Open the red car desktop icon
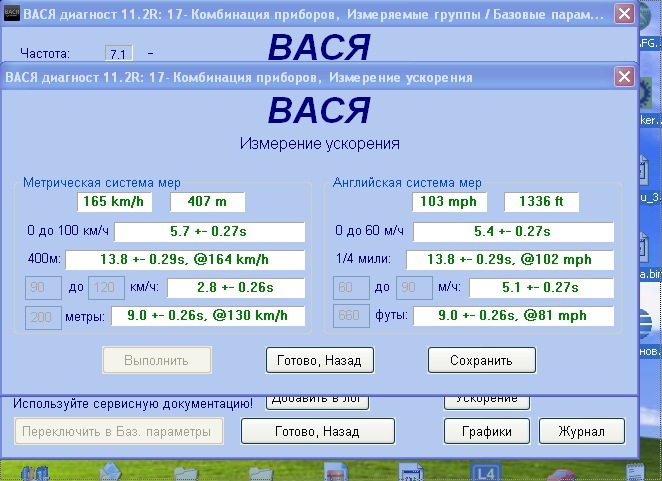The height and width of the screenshot is (481, 662). click(561, 475)
